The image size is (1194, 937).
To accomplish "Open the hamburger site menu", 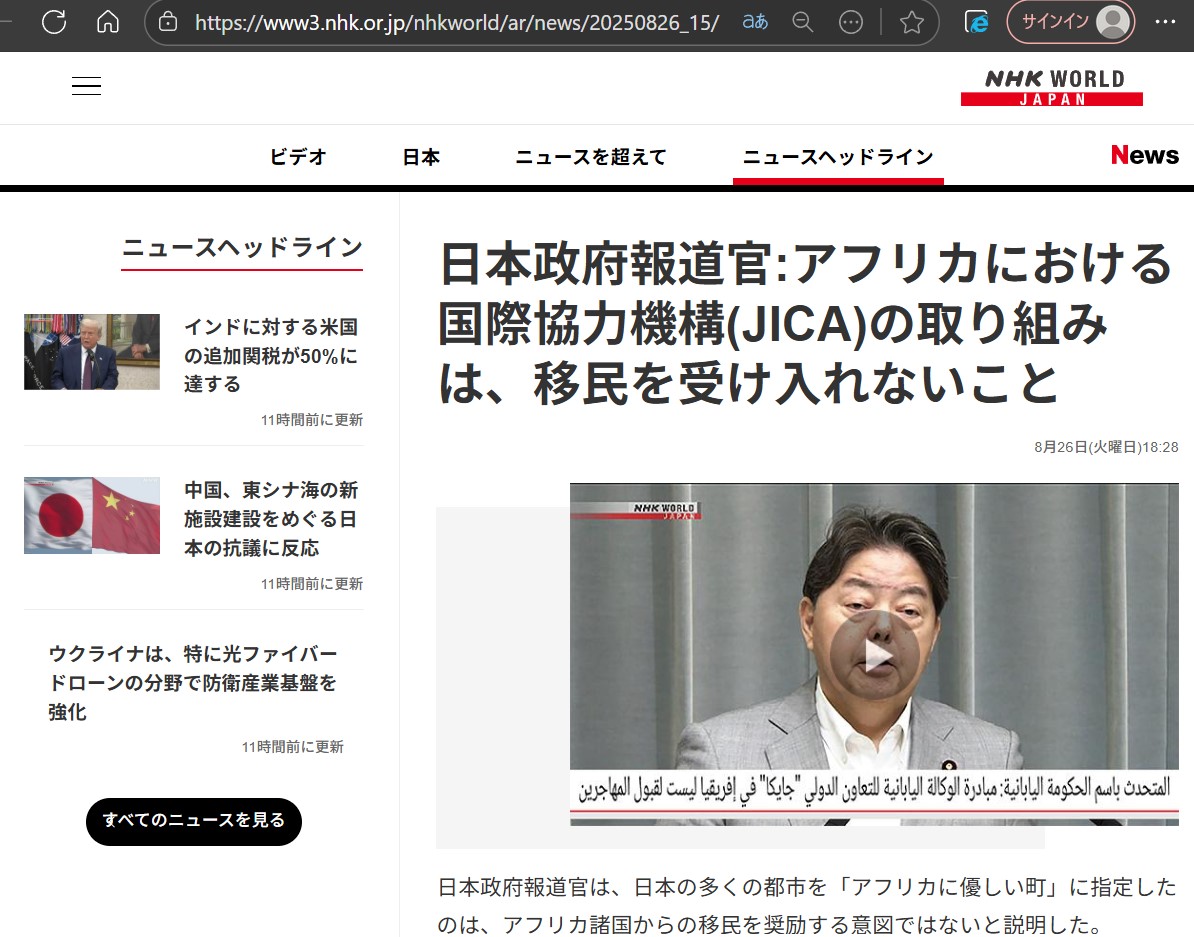I will pyautogui.click(x=86, y=85).
